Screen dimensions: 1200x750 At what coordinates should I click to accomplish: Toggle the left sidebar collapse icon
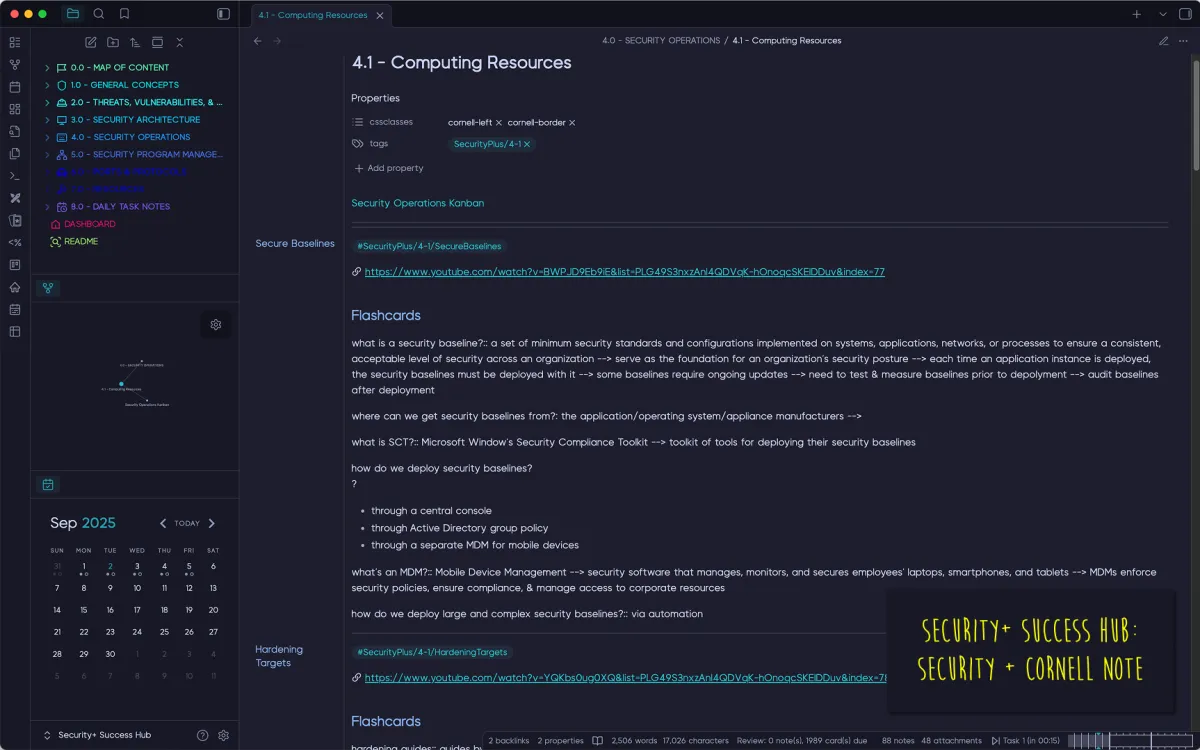click(223, 14)
